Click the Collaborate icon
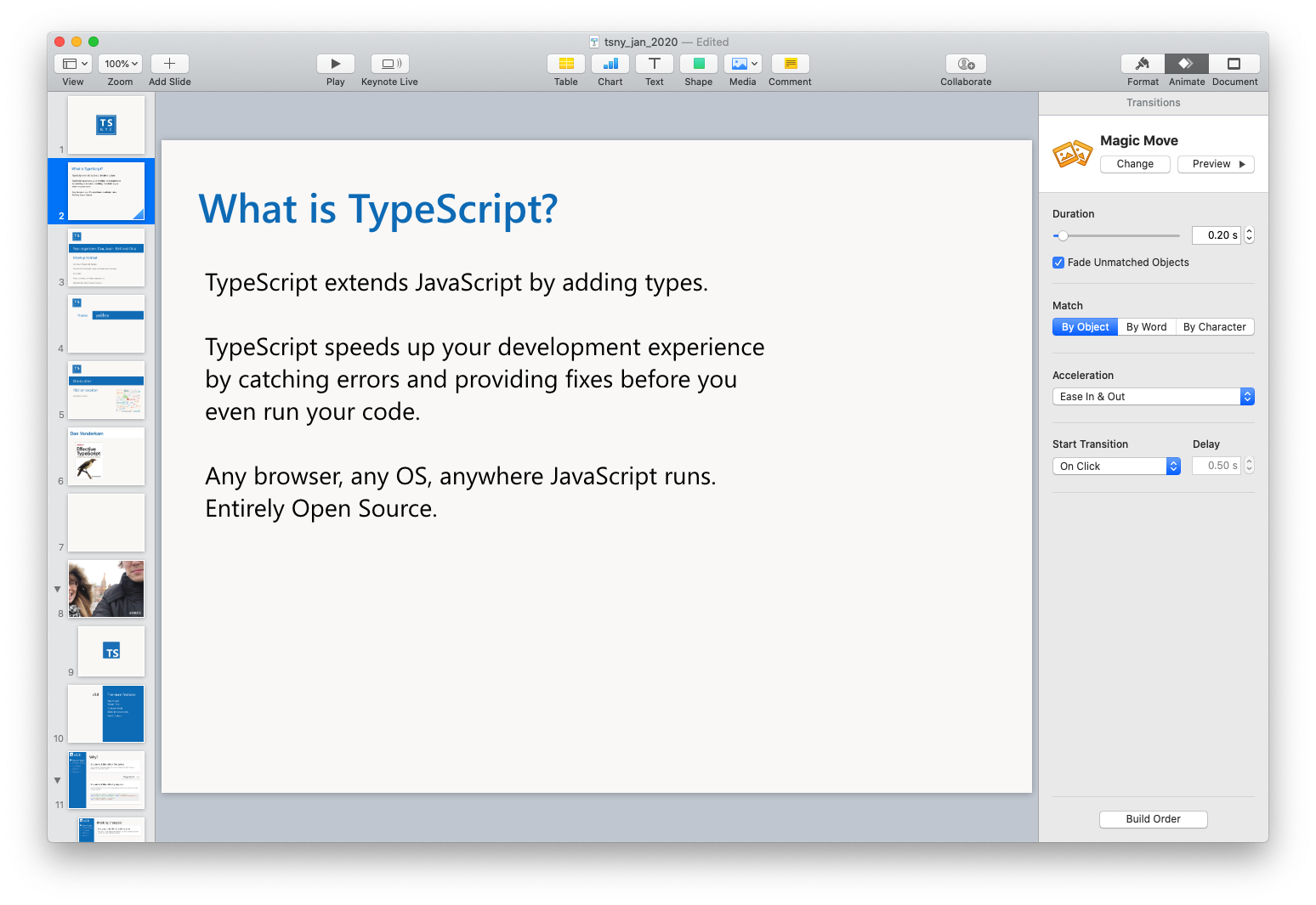 (x=966, y=64)
